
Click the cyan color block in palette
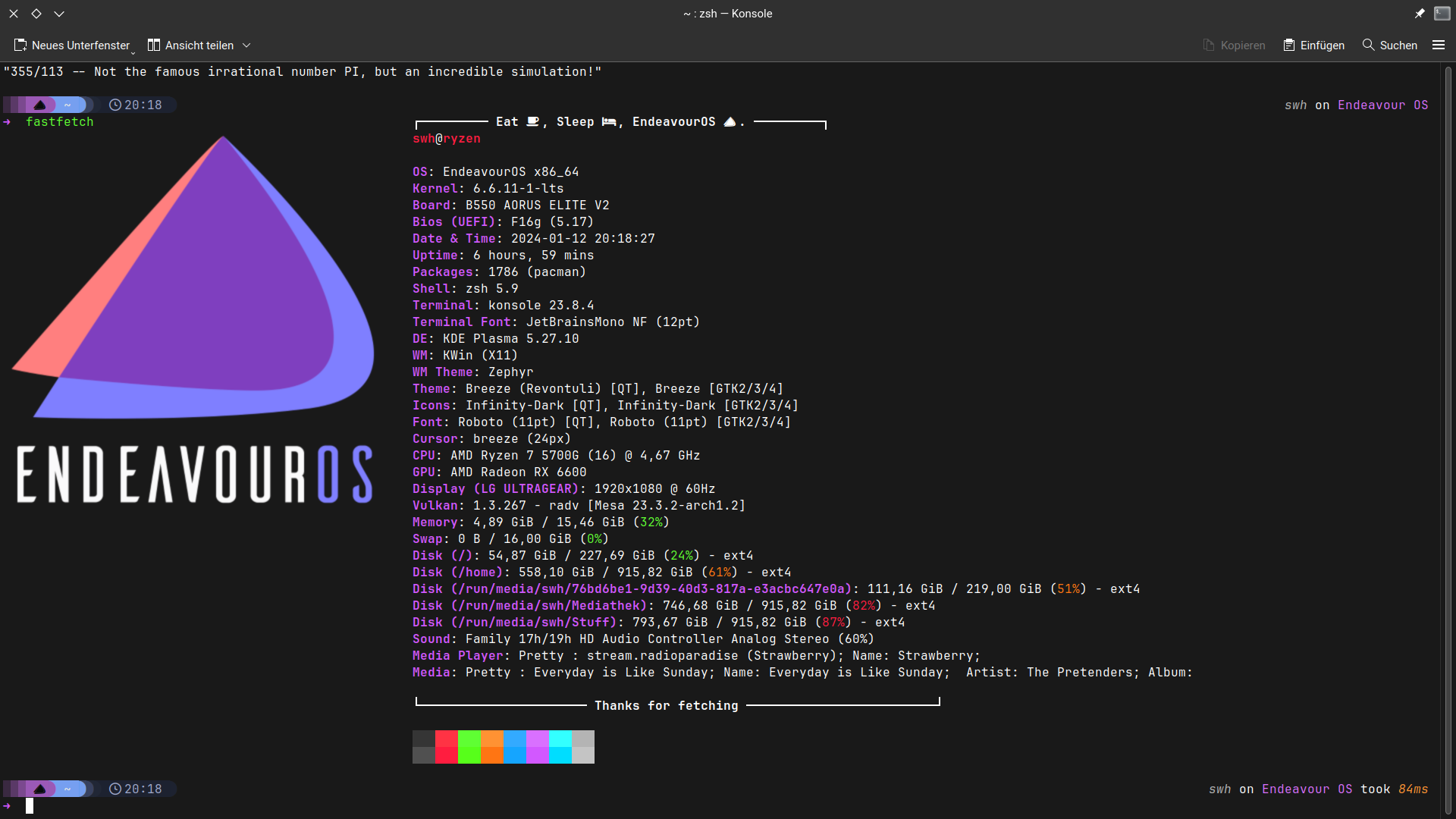click(560, 747)
